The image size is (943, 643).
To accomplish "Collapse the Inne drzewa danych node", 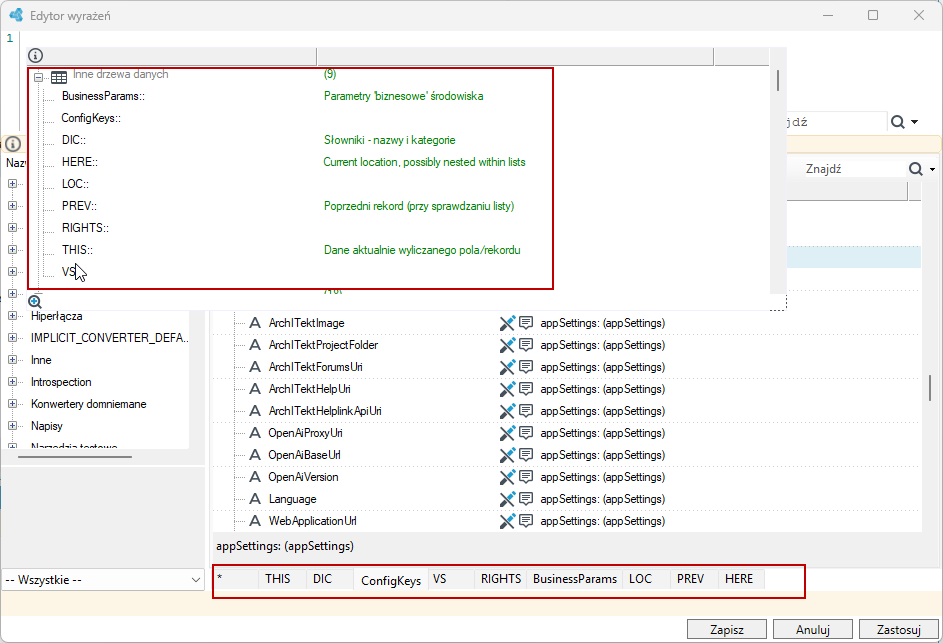I will click(x=38, y=77).
